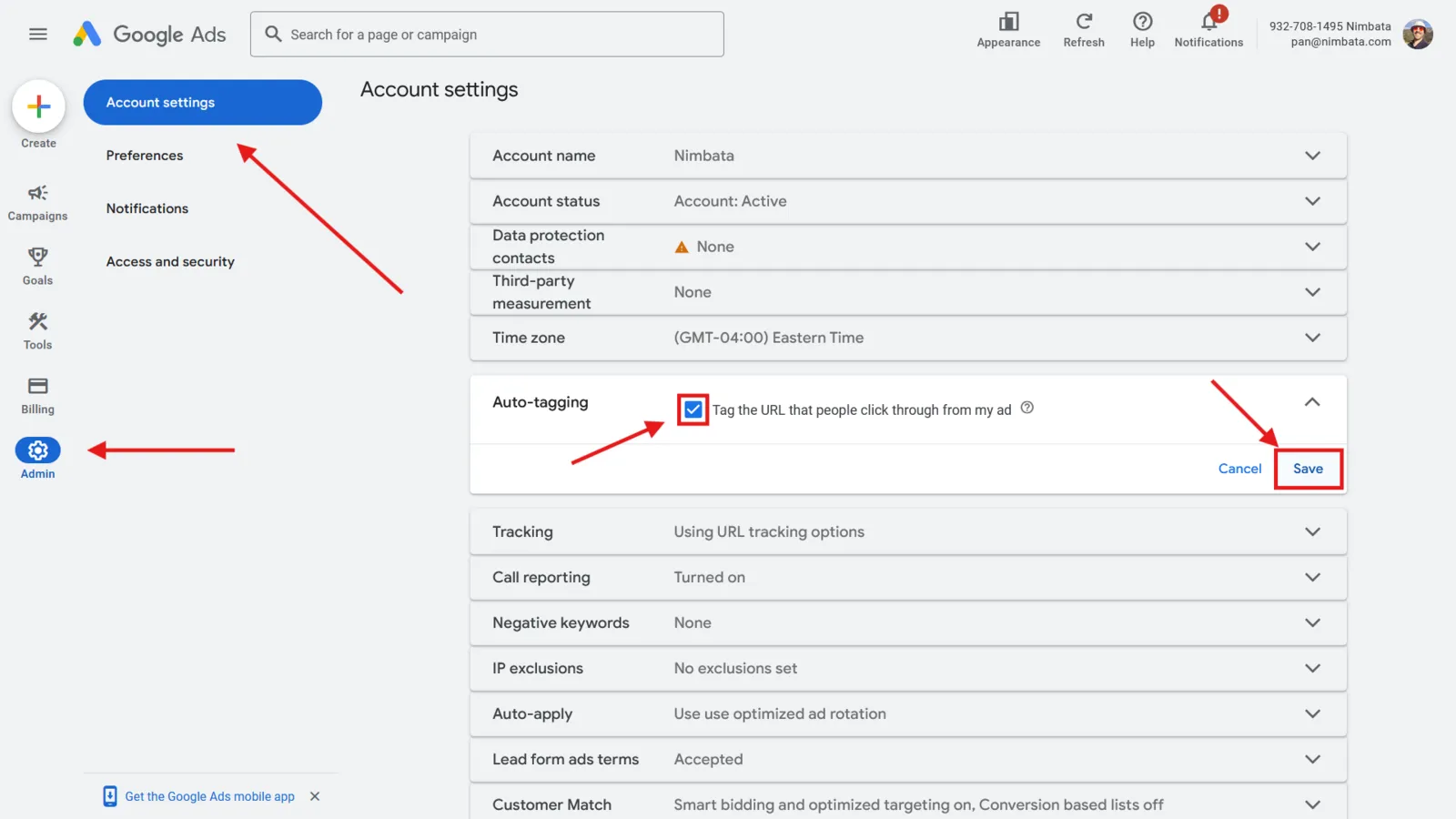
Task: Open Preferences menu item
Action: pos(145,156)
